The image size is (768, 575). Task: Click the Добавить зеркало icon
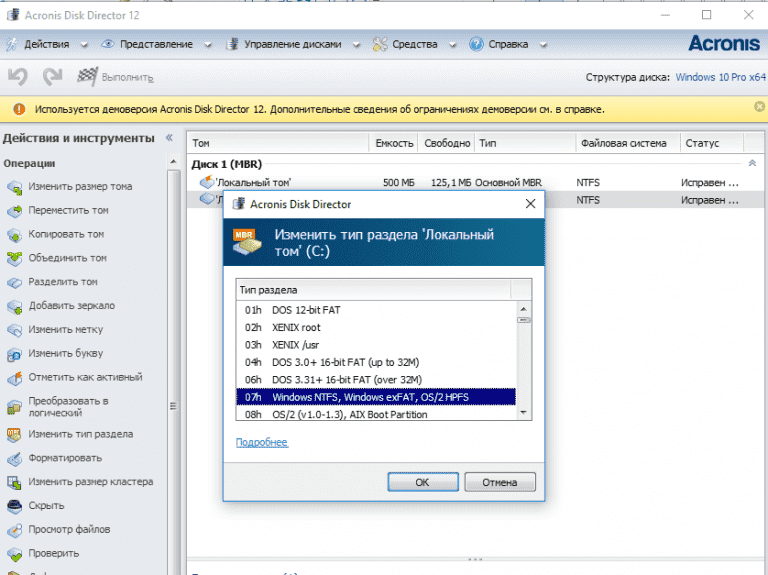tap(15, 306)
